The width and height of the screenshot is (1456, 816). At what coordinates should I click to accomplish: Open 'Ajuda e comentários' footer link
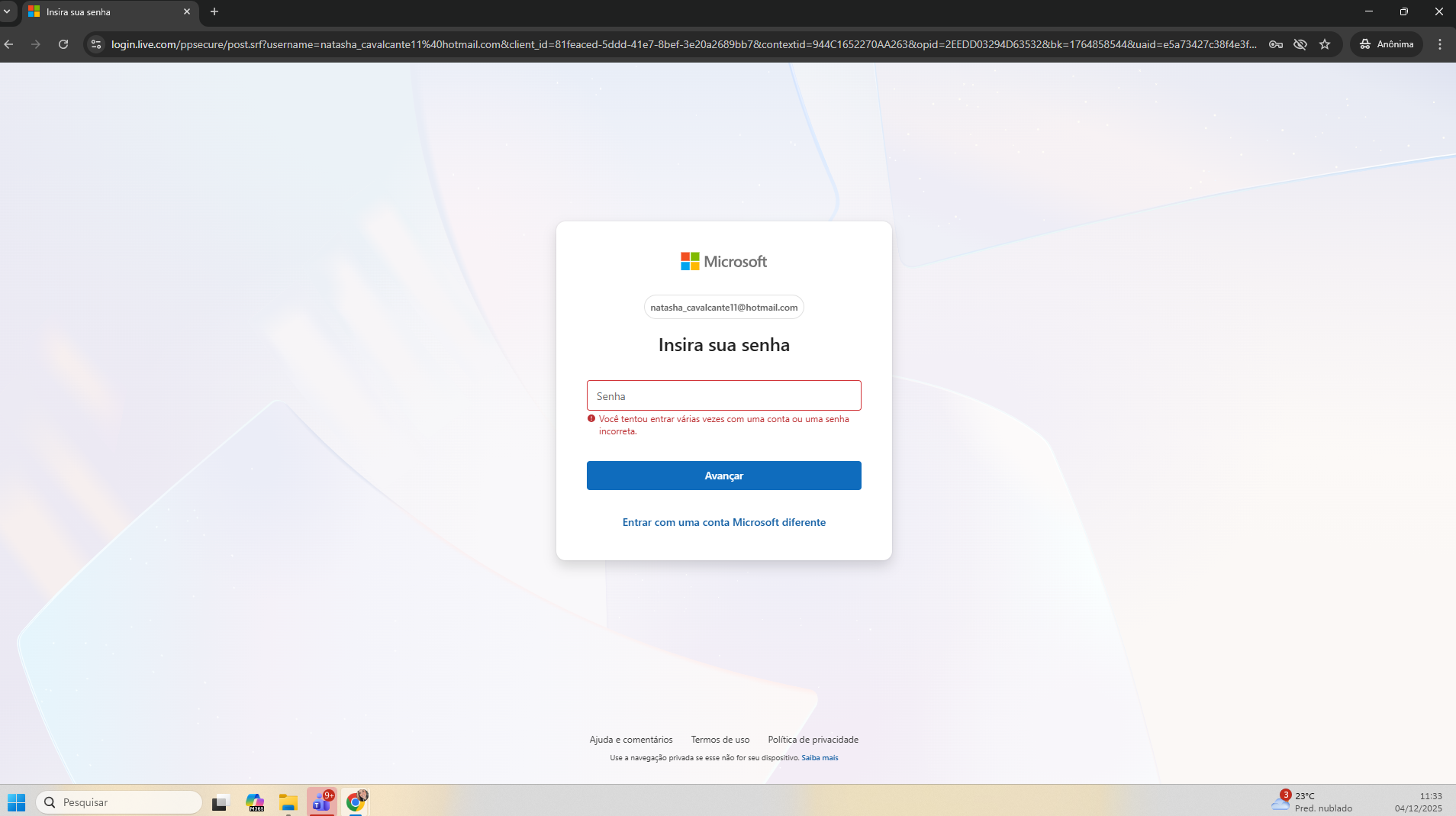pos(631,740)
